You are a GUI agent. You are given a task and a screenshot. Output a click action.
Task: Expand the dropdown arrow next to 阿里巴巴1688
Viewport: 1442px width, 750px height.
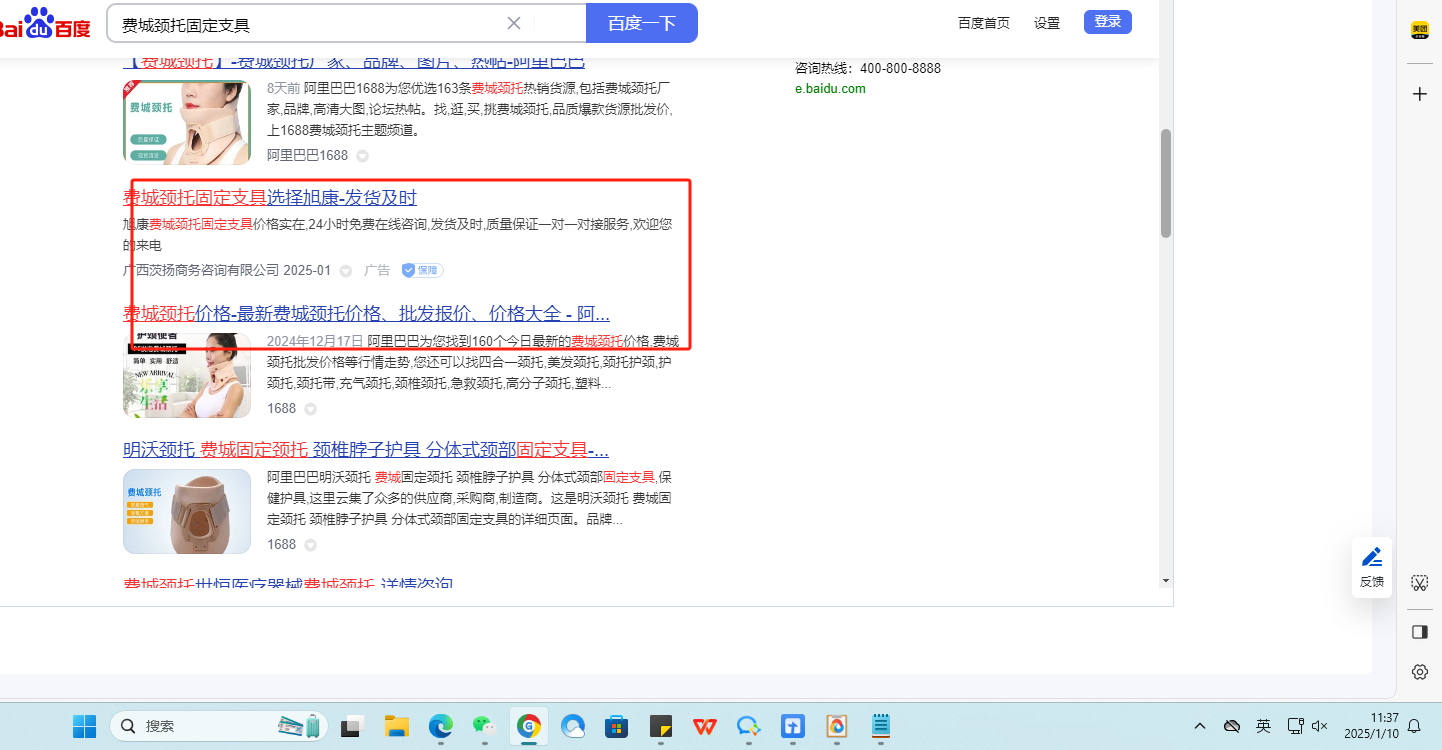(x=363, y=156)
